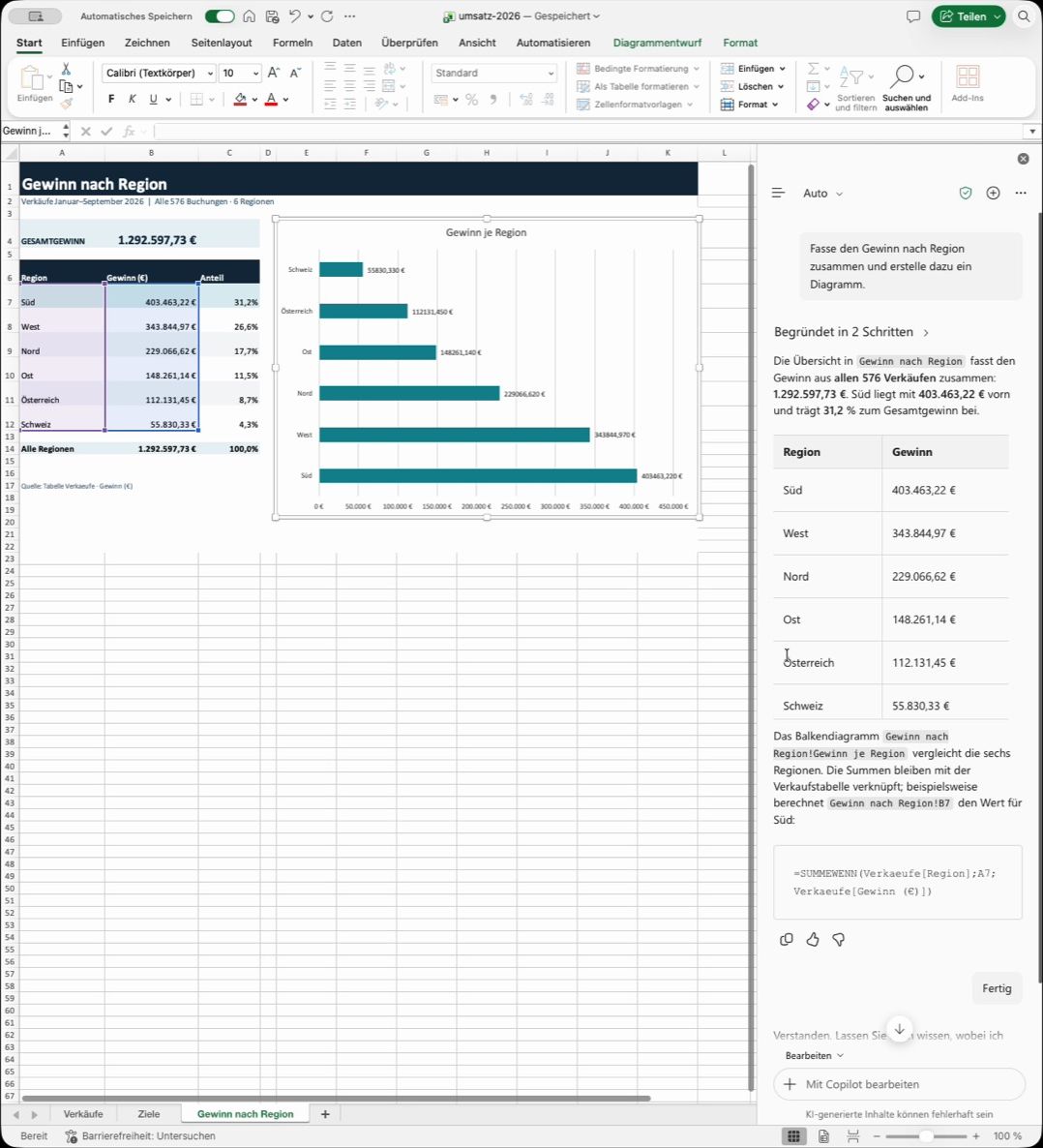
Task: Add a new sheet with plus button
Action: tap(325, 1114)
